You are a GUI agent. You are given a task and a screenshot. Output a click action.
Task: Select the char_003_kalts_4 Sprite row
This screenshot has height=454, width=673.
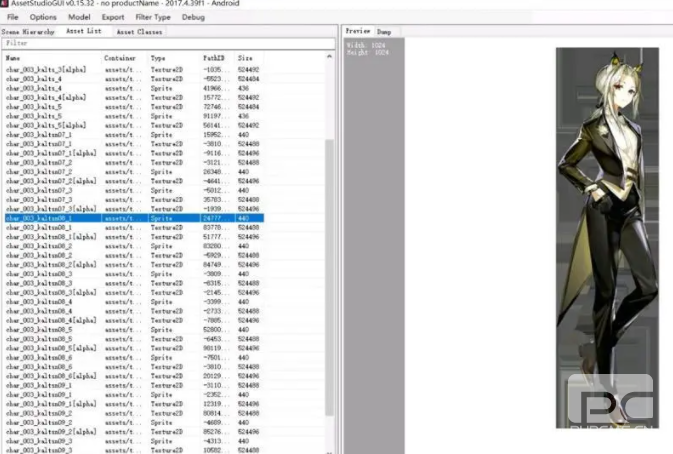pos(134,88)
